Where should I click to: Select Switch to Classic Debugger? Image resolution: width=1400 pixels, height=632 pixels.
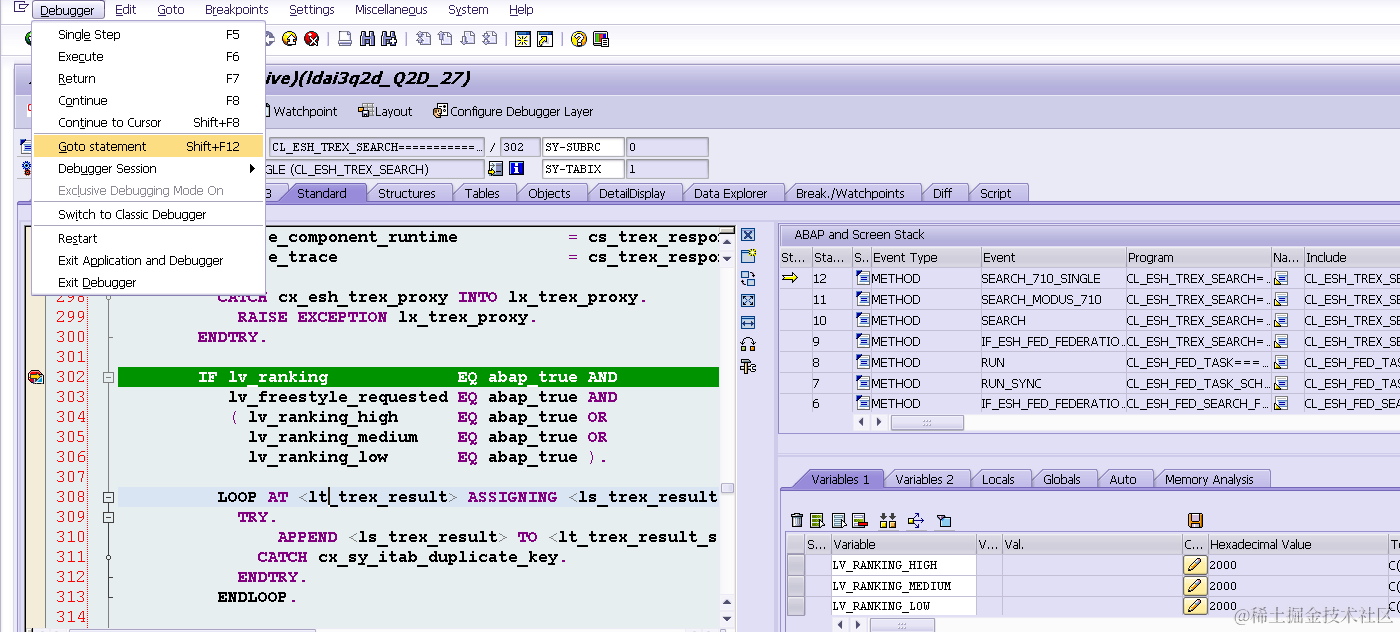[149, 215]
